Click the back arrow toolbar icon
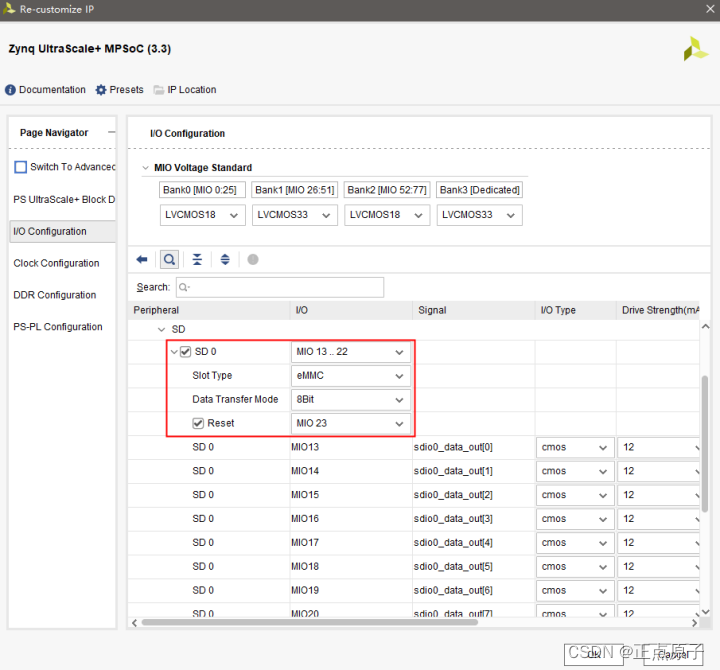Screen dimensions: 720x670 (142, 260)
